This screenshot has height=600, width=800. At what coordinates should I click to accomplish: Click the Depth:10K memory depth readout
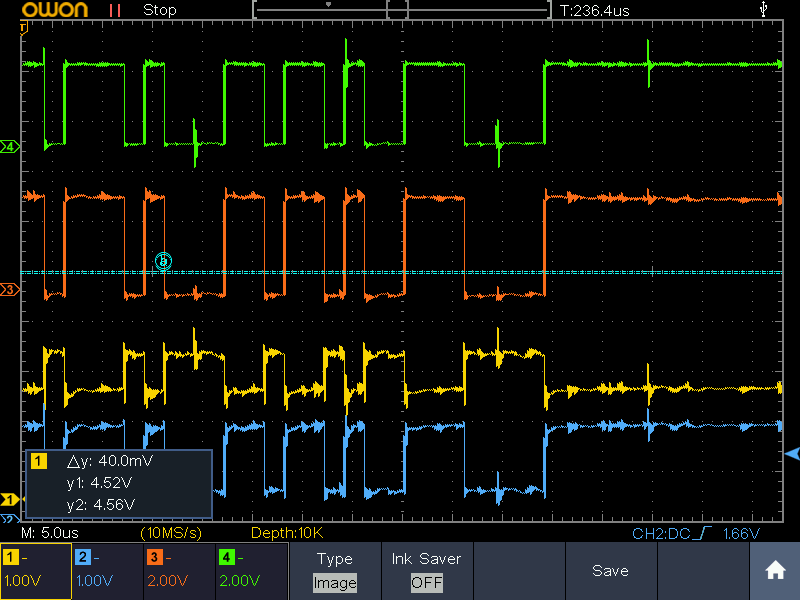click(287, 533)
